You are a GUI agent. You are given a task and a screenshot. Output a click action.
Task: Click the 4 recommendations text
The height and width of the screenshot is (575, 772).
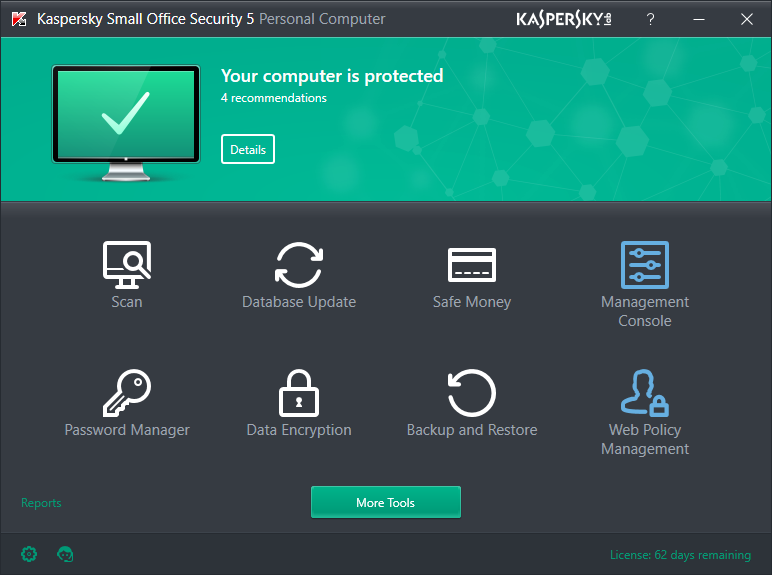coord(274,98)
